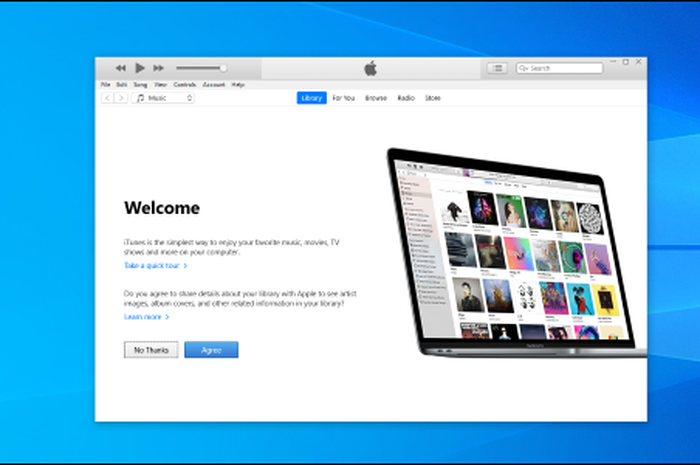The width and height of the screenshot is (700, 465).
Task: Select the Library tab
Action: point(312,98)
